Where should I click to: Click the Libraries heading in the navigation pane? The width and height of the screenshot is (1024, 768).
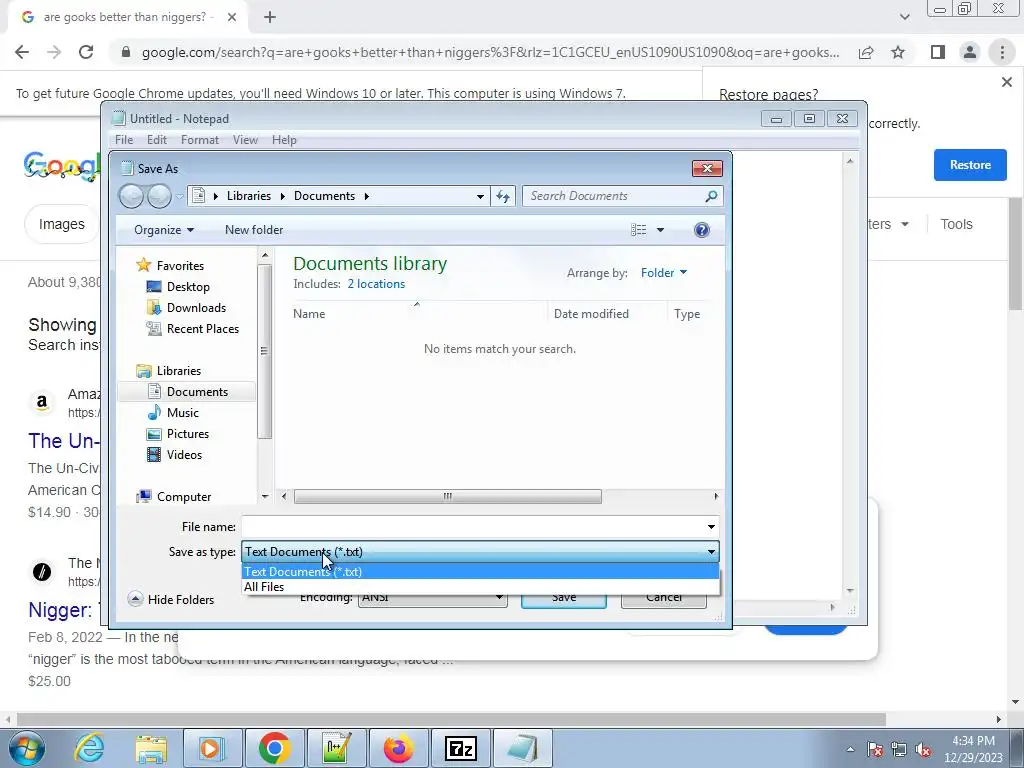coord(178,371)
